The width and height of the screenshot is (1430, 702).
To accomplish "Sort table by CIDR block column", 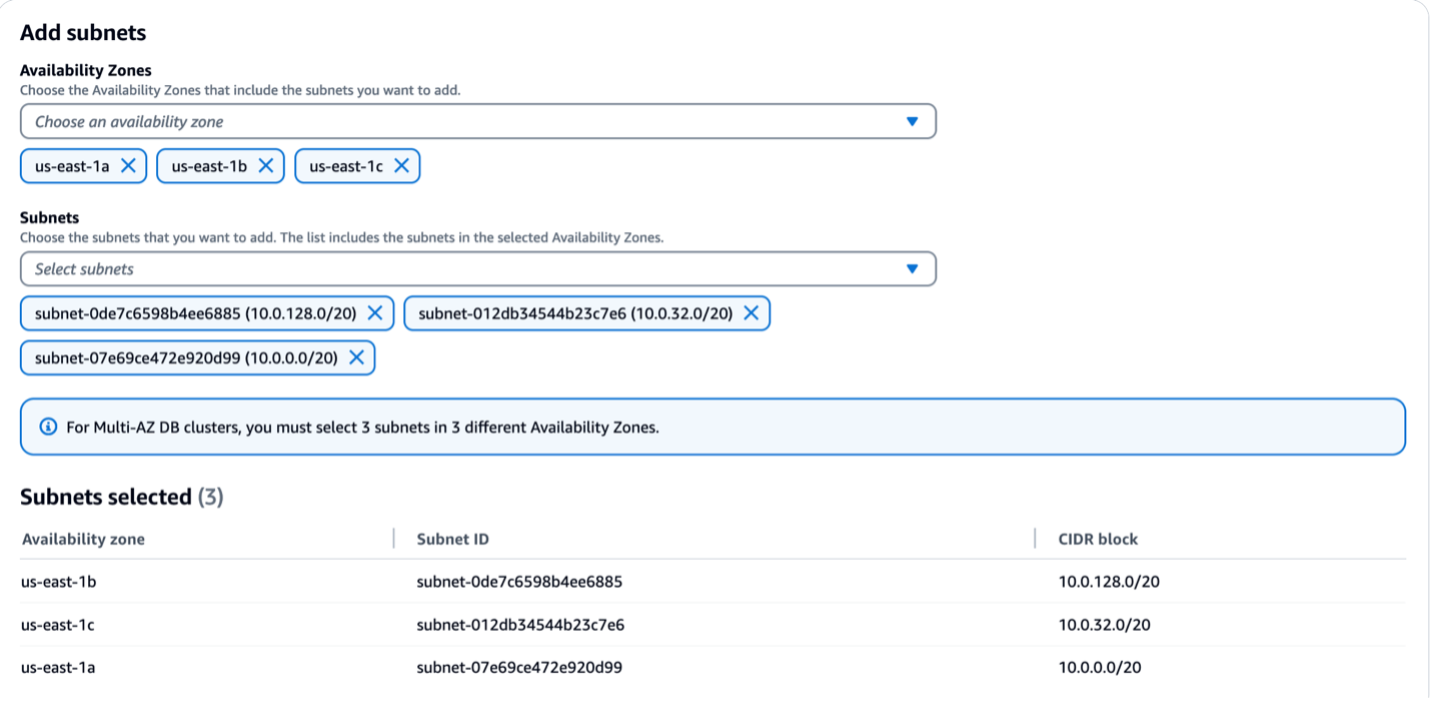I will 1097,539.
